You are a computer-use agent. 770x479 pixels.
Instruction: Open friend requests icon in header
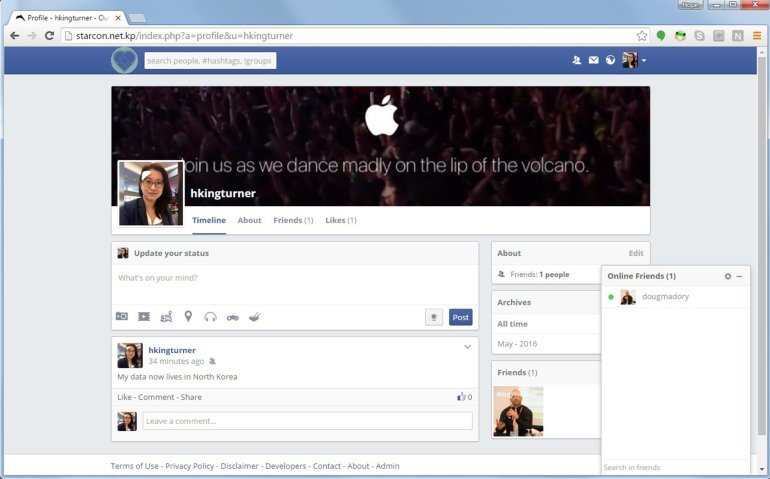(x=577, y=60)
